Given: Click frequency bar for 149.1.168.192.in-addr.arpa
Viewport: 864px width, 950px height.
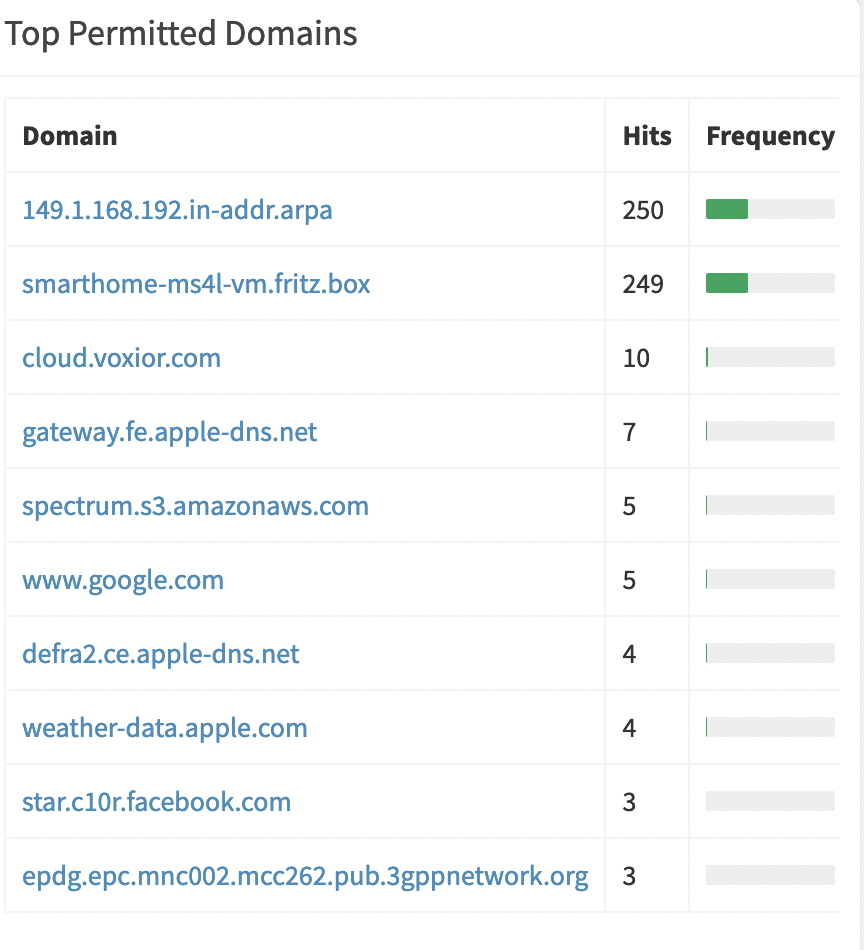Looking at the screenshot, I should point(770,209).
